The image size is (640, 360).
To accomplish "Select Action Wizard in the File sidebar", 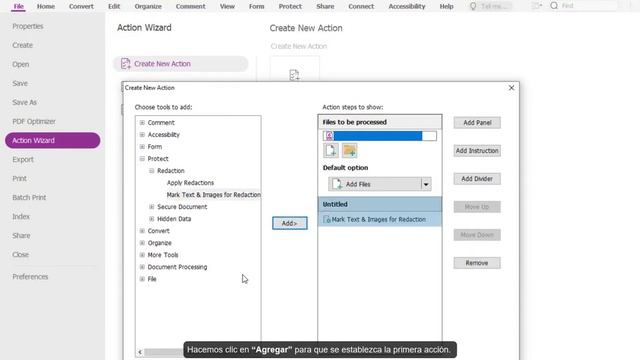I will coord(53,140).
